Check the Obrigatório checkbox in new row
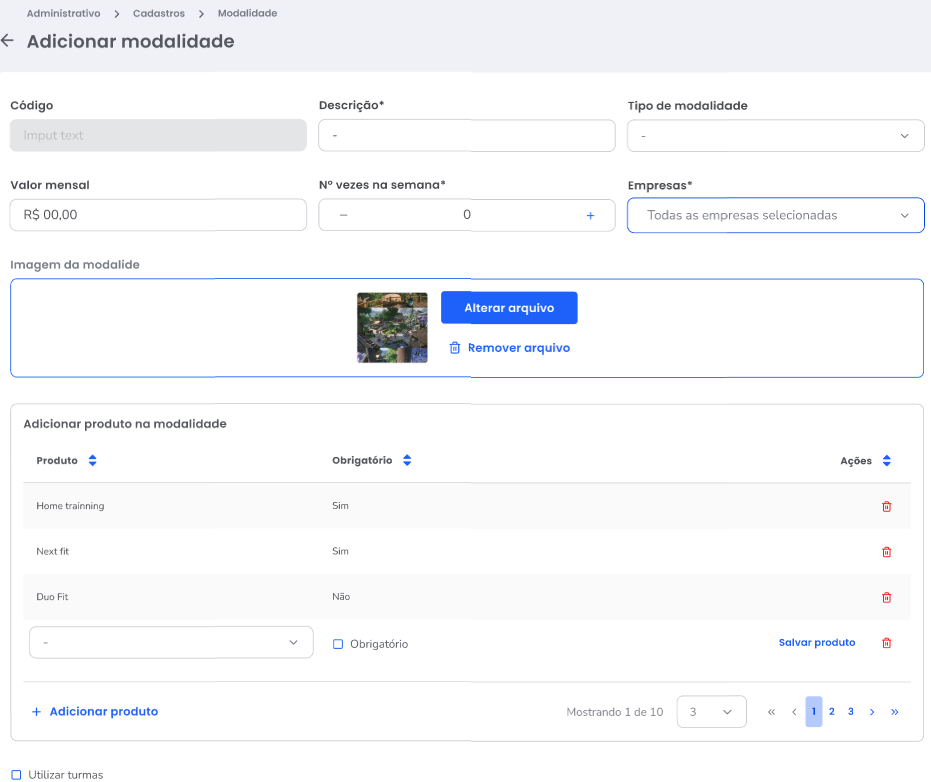This screenshot has height=782, width=931. 338,644
